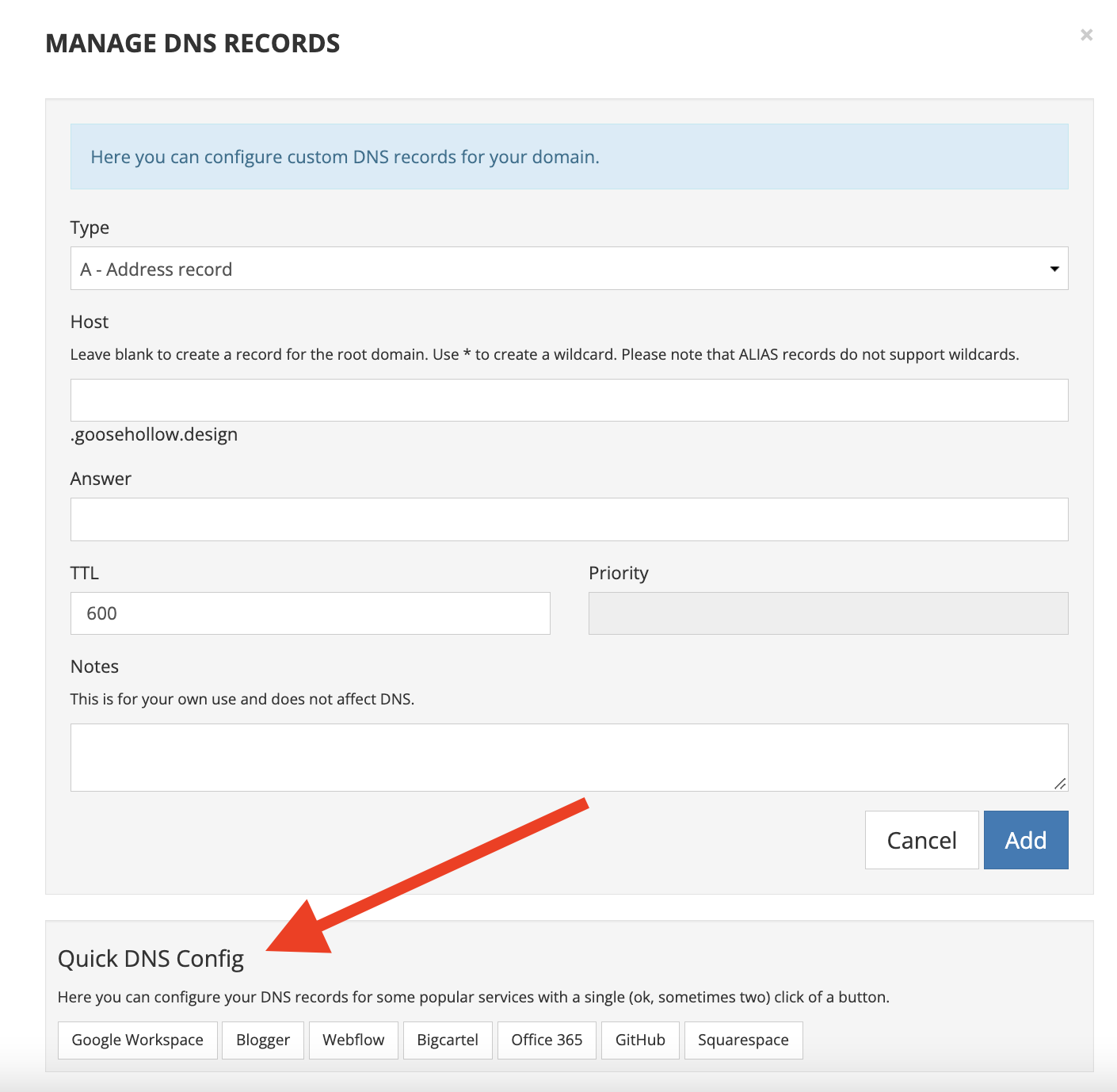Cancel the DNS record creation
This screenshot has width=1117, height=1092.
click(x=921, y=839)
